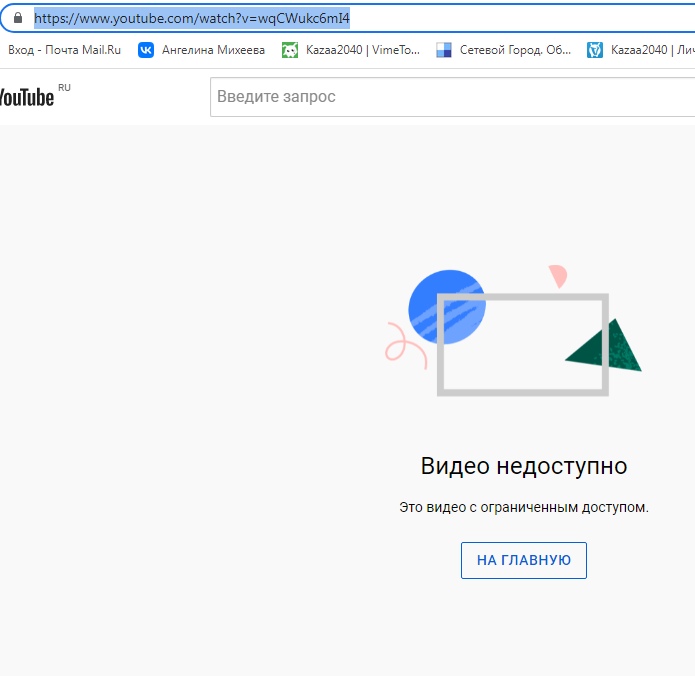The width and height of the screenshot is (695, 676).
Task: Select the highlighted YouTube URL in the address bar
Action: [x=192, y=19]
